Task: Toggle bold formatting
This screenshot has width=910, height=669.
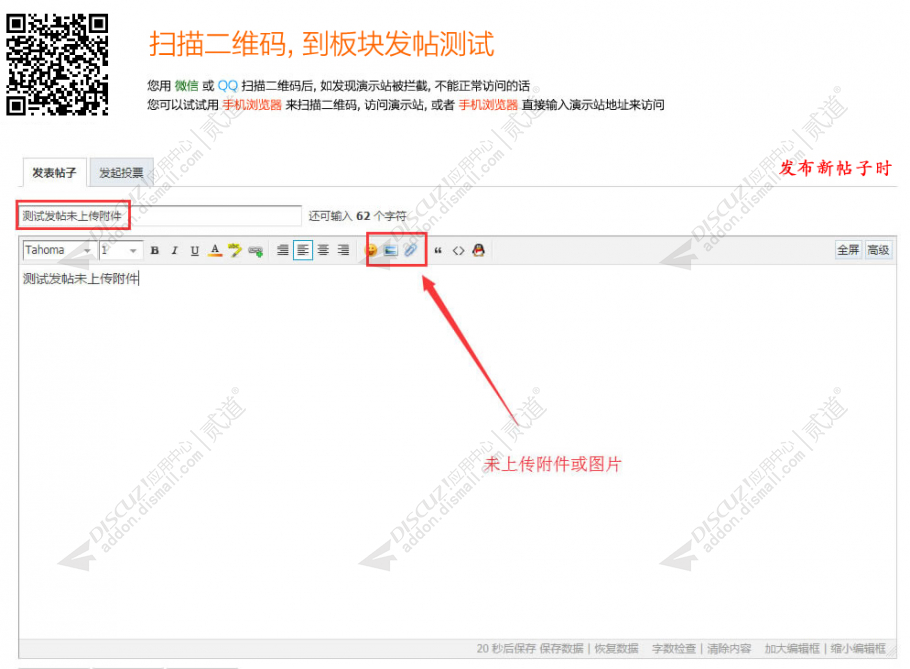Action: coord(154,250)
